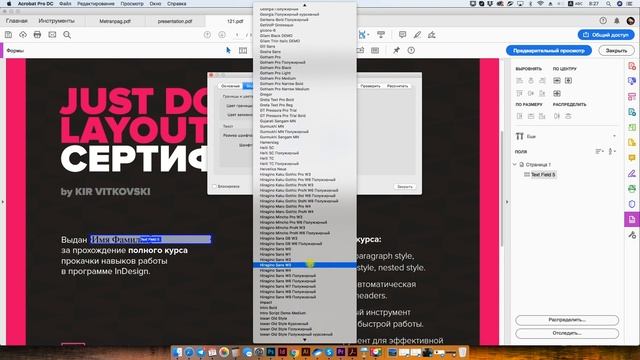Click the Отследить button

pyautogui.click(x=567, y=333)
